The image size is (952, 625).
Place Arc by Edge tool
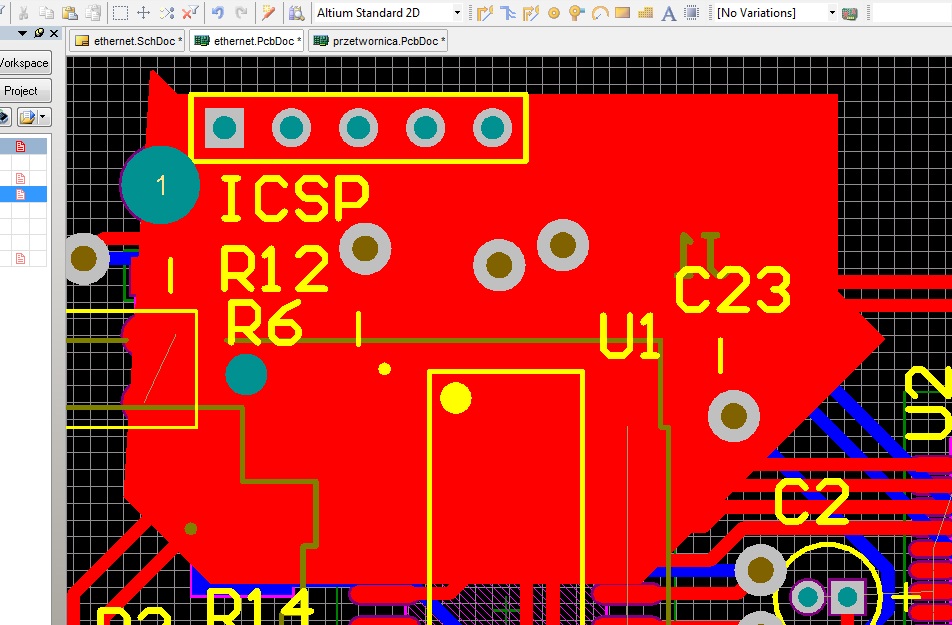tap(599, 12)
